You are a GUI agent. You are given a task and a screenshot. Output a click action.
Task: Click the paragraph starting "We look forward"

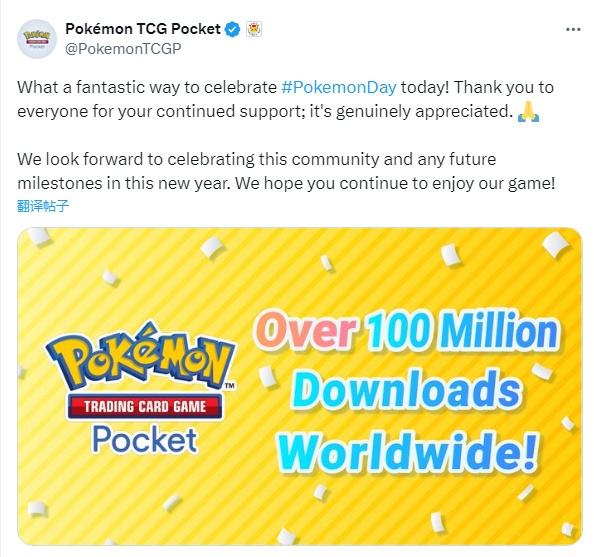click(286, 171)
